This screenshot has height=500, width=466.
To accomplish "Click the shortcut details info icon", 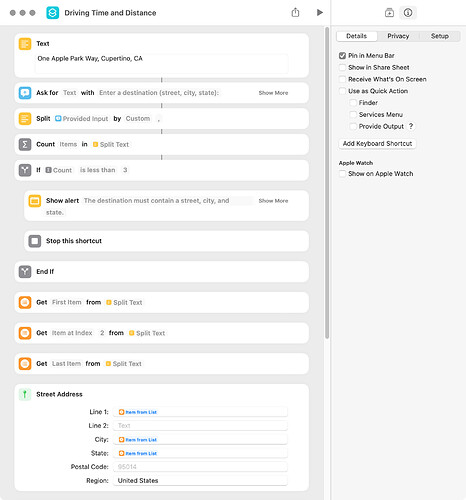I will 408,13.
